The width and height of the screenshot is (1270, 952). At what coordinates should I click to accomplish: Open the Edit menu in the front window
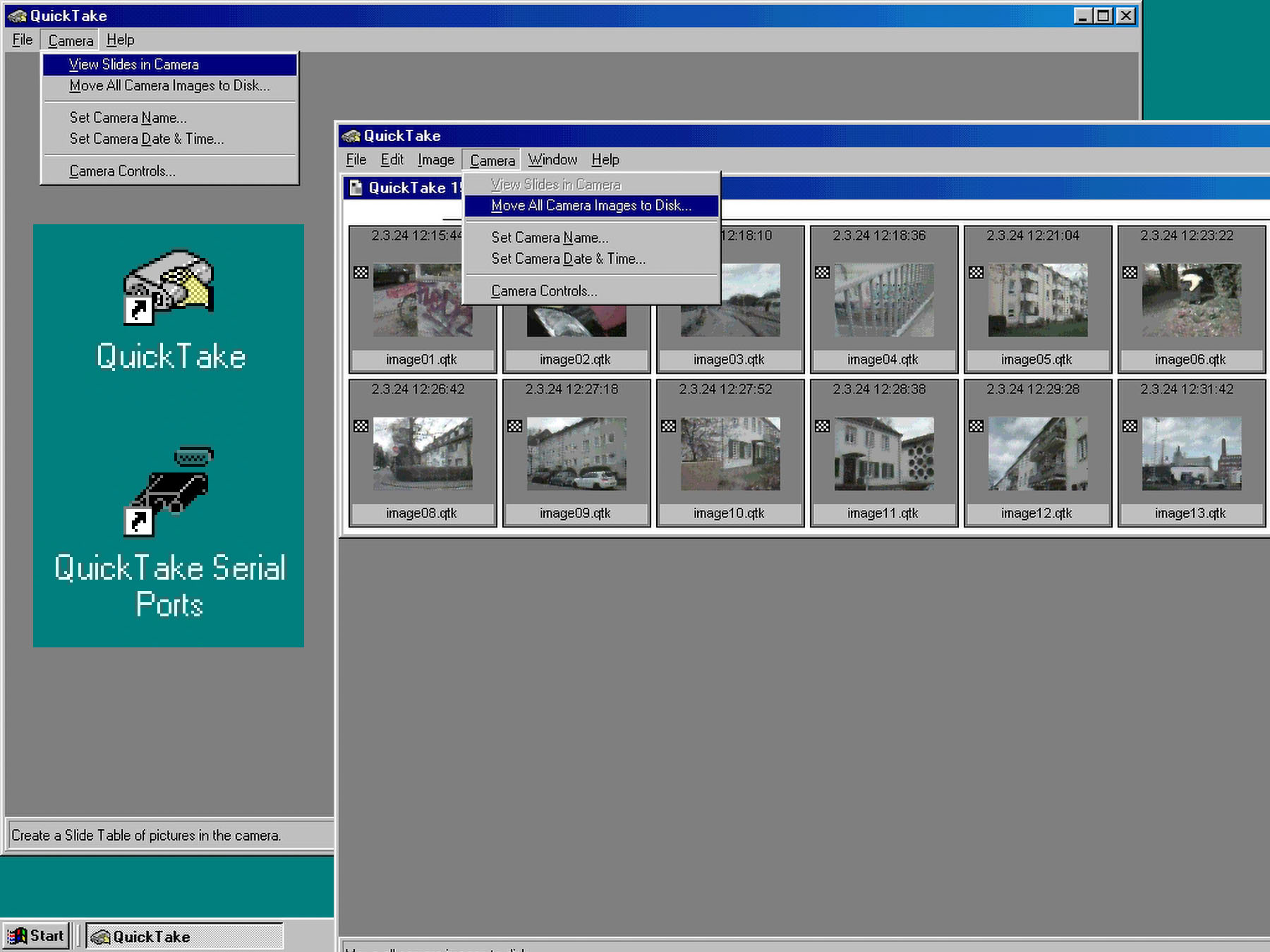392,160
